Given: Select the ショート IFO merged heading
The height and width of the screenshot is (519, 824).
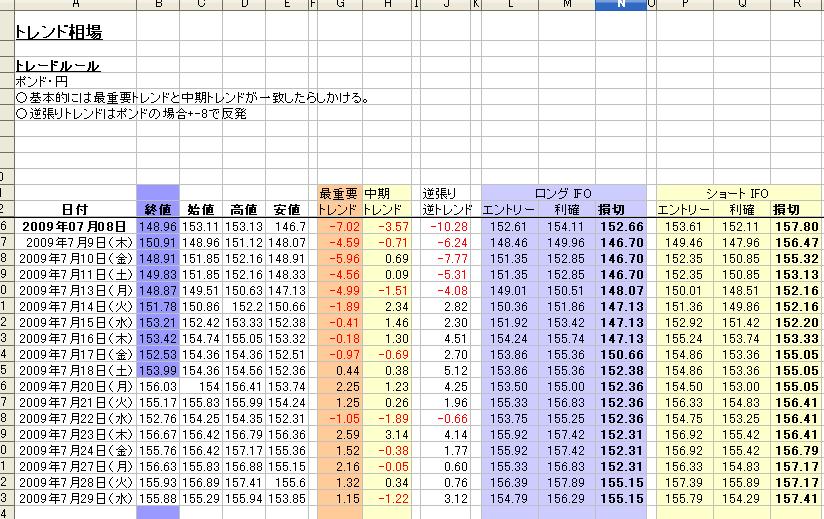Looking at the screenshot, I should click(737, 193).
